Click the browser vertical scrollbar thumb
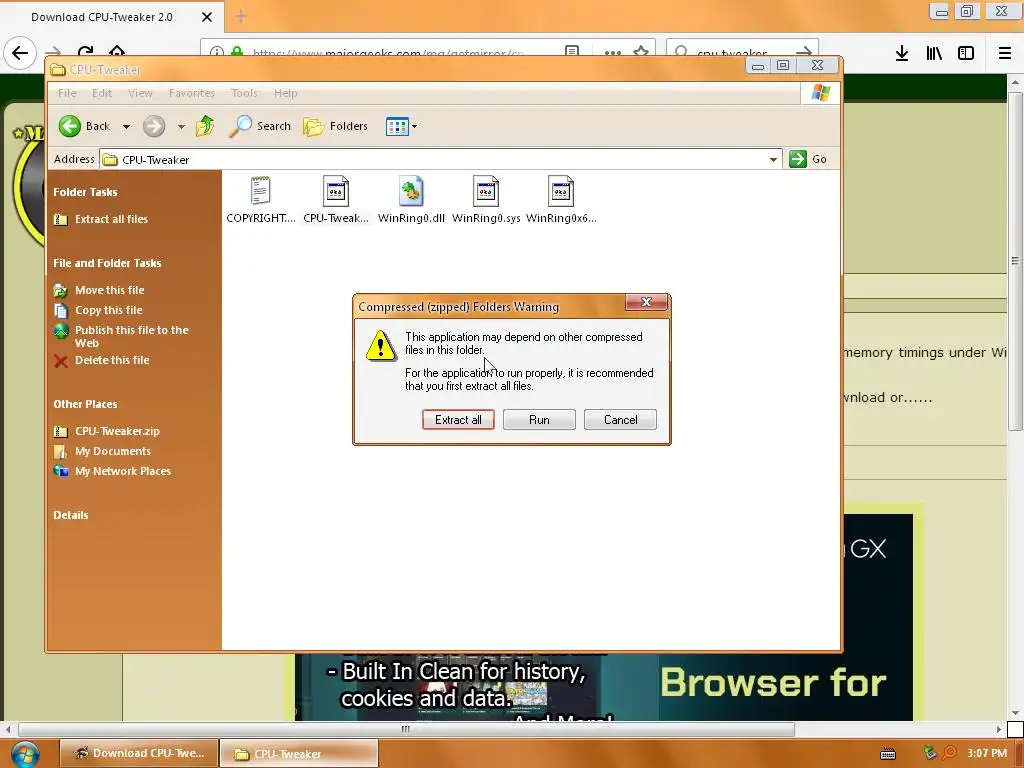This screenshot has width=1024, height=768. point(1015,261)
